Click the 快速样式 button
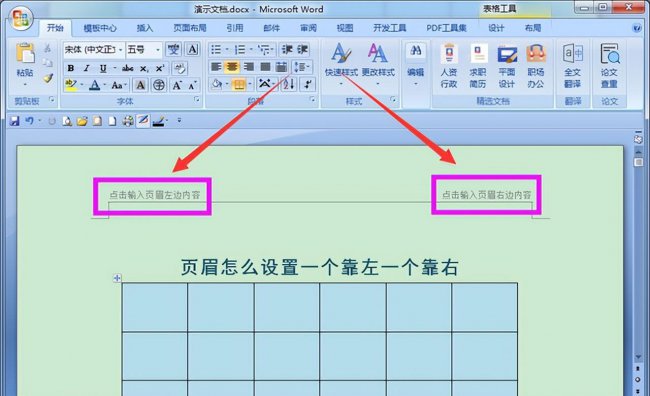650x396 pixels. [341, 64]
